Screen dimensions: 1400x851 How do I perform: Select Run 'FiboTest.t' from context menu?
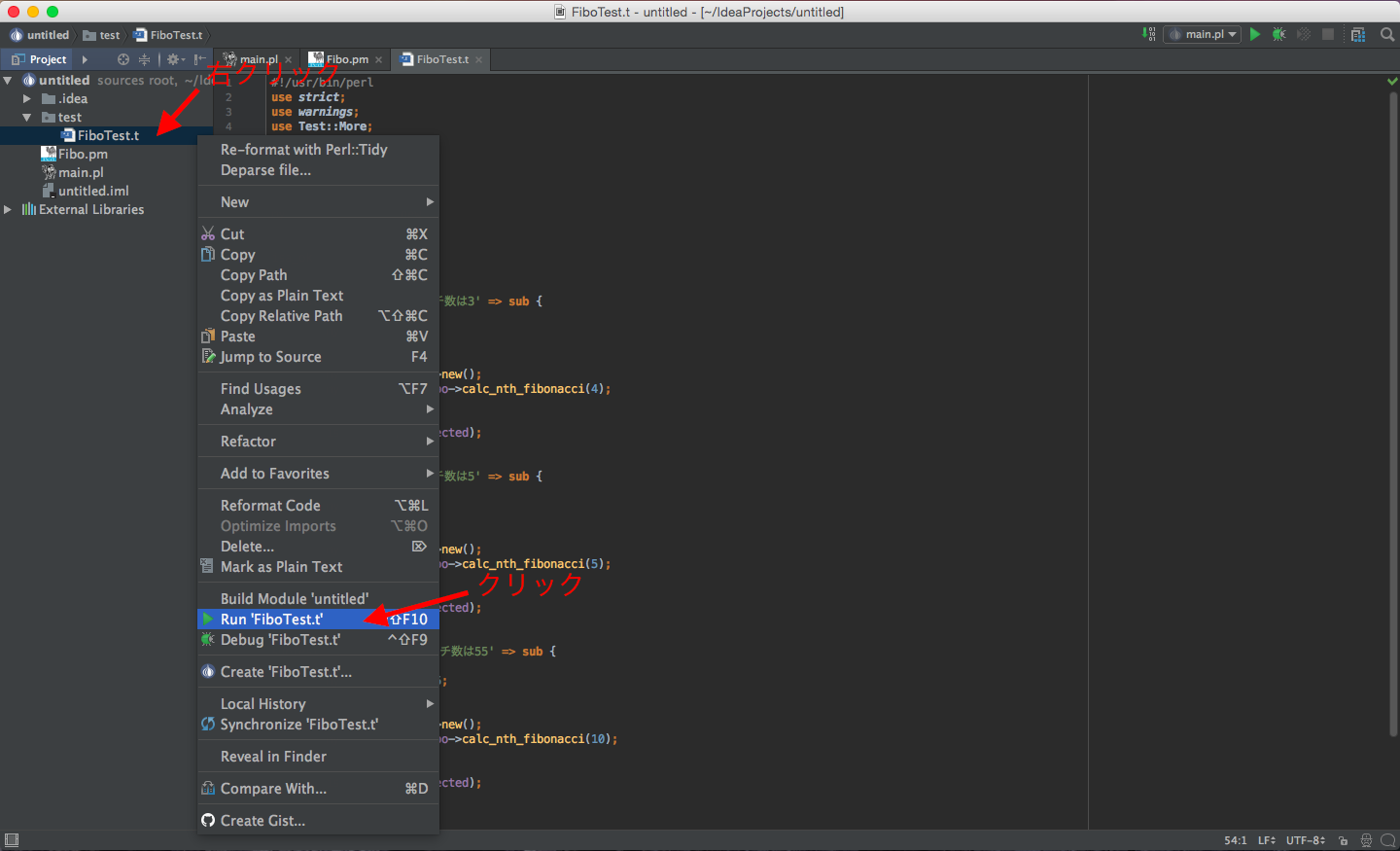coord(271,620)
